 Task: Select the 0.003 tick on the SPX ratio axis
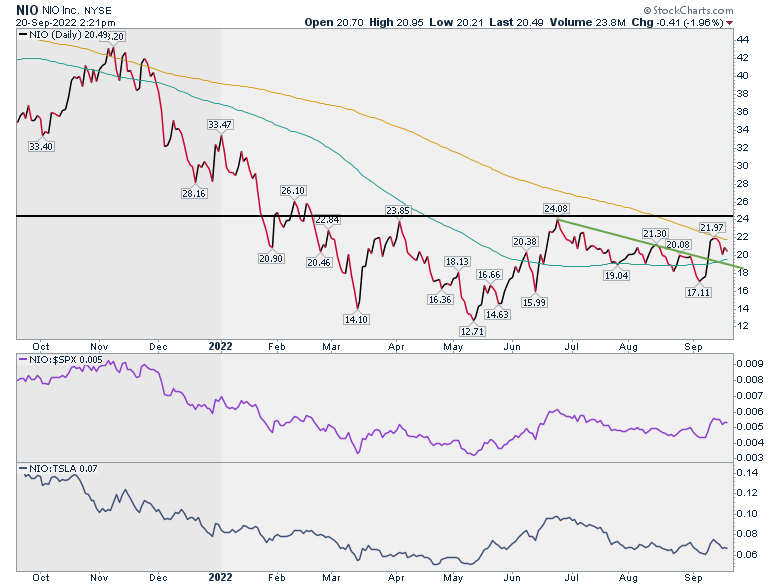point(750,458)
